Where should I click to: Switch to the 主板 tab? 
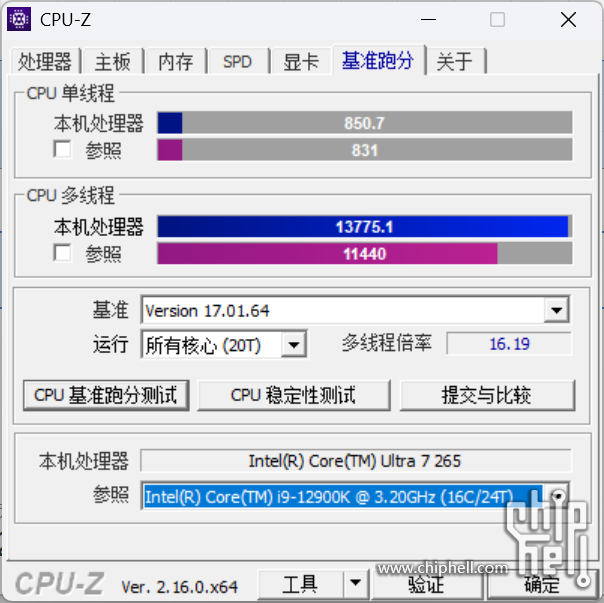[x=113, y=61]
